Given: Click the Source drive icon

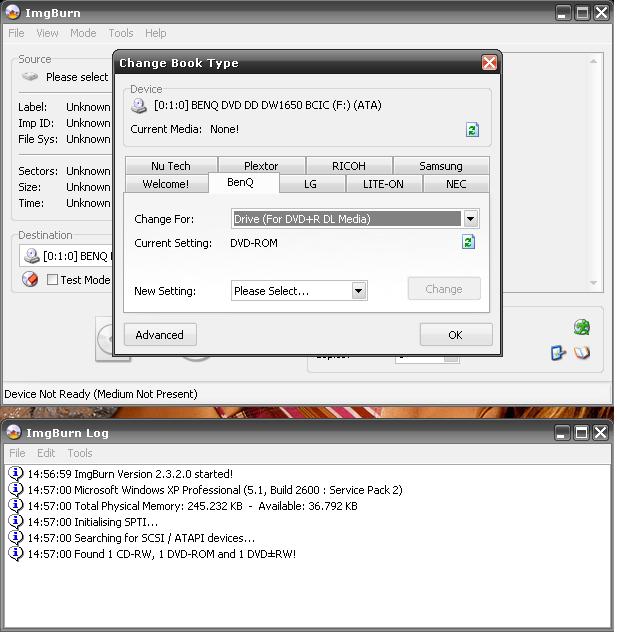Looking at the screenshot, I should [30, 76].
